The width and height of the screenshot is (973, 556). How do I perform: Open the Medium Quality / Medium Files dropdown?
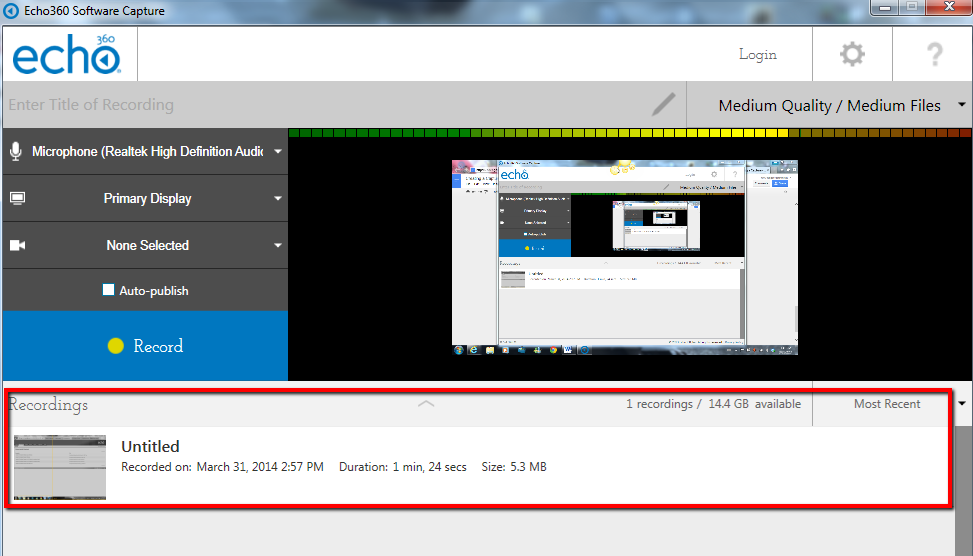click(x=830, y=105)
